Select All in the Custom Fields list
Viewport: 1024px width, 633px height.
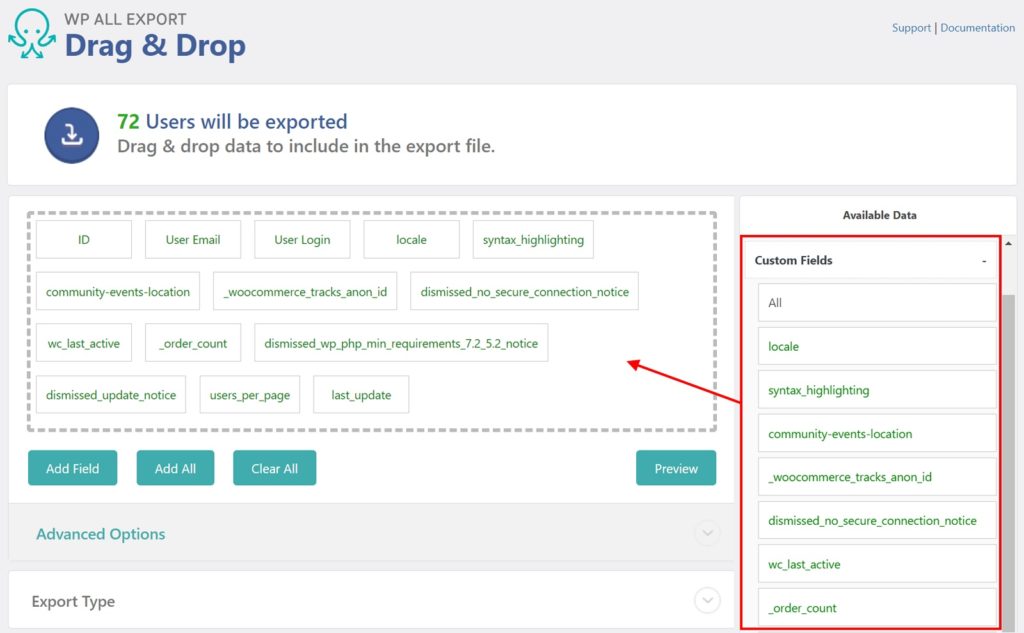875,302
